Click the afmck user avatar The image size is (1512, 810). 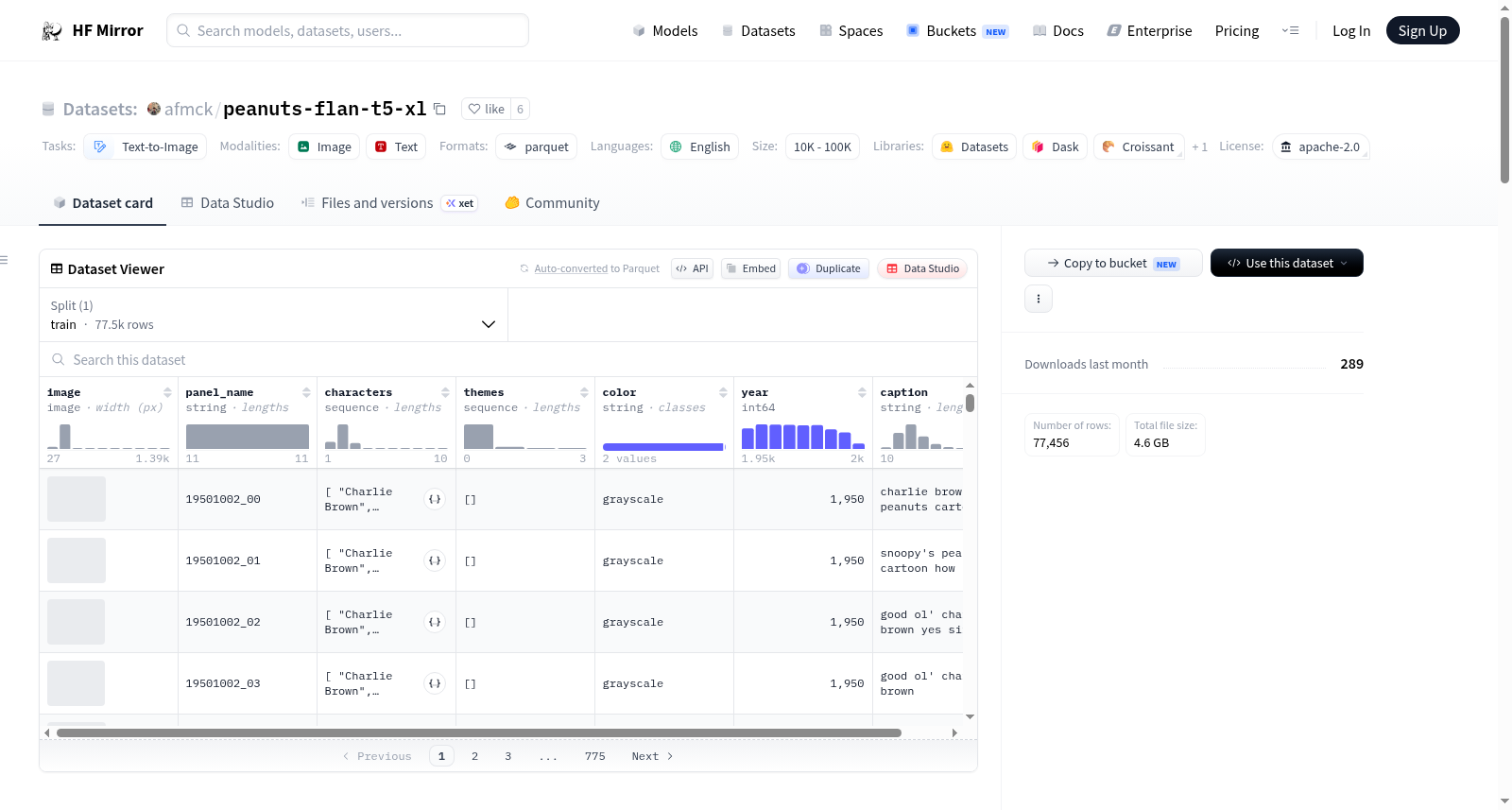click(x=154, y=109)
